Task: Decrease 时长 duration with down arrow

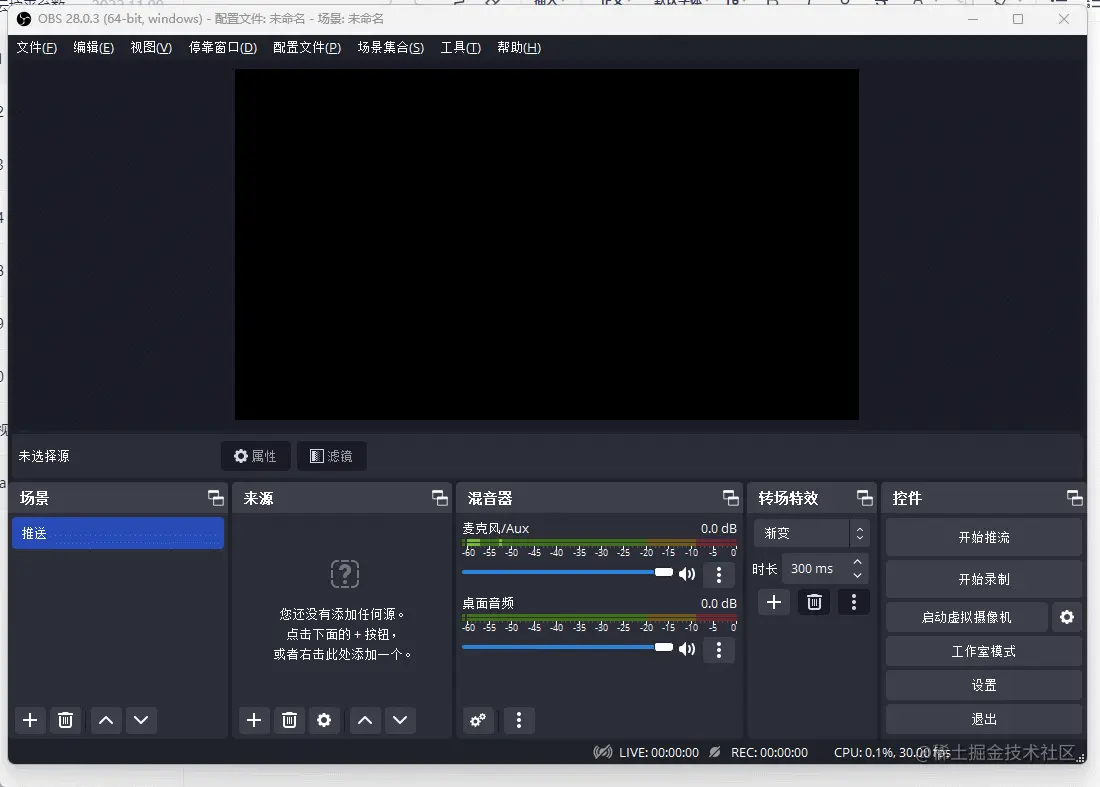Action: [x=857, y=575]
